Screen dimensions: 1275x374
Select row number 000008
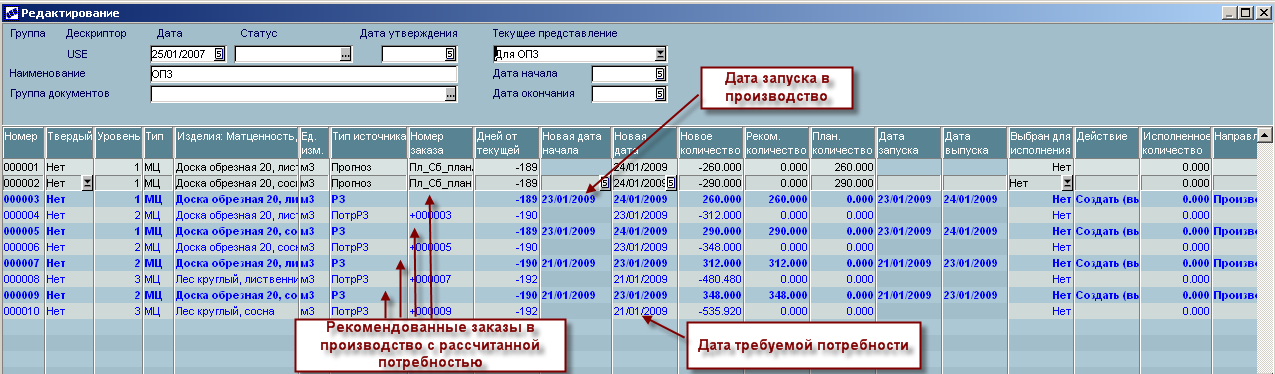(22, 279)
